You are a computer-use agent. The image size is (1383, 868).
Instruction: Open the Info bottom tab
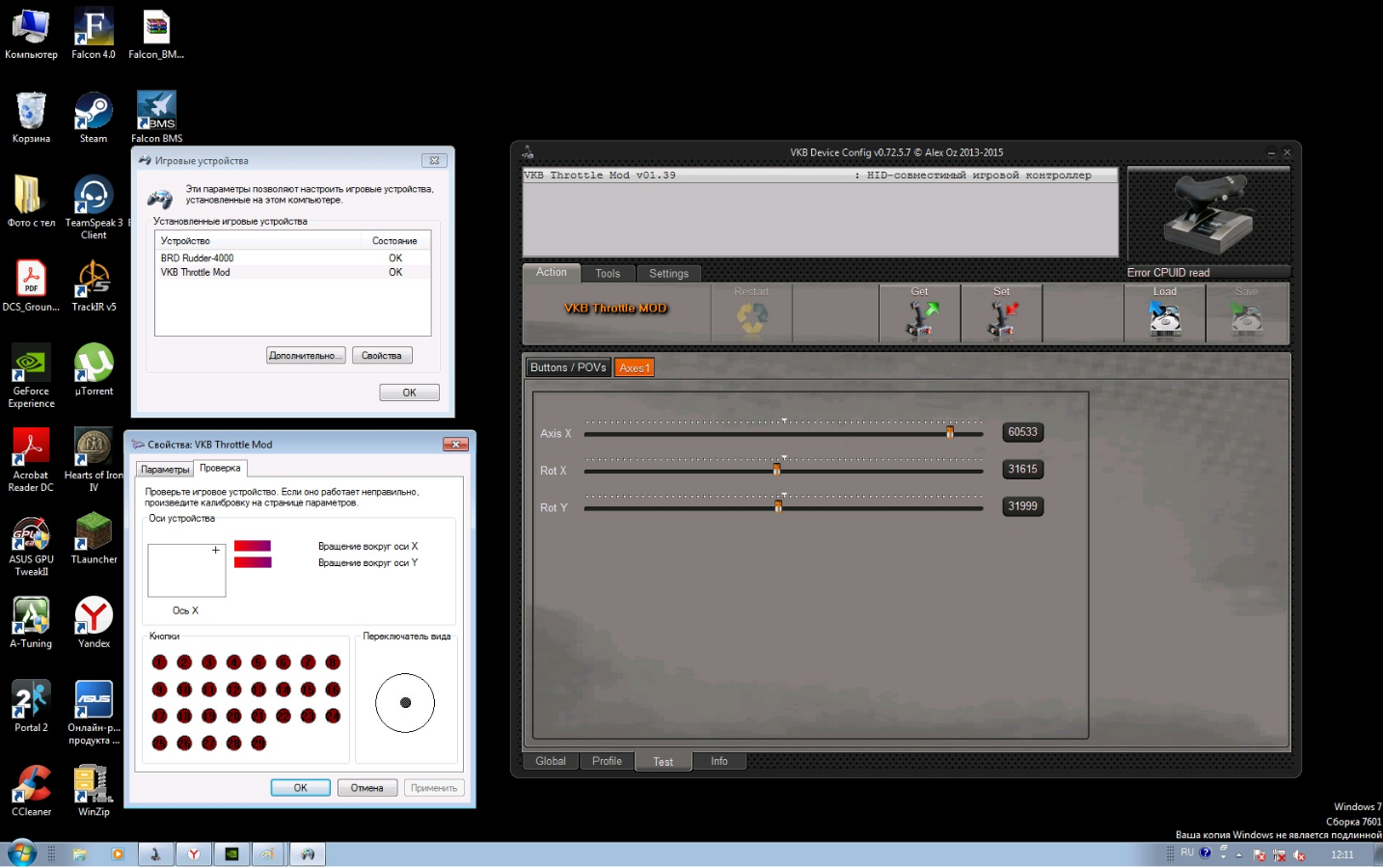[719, 761]
